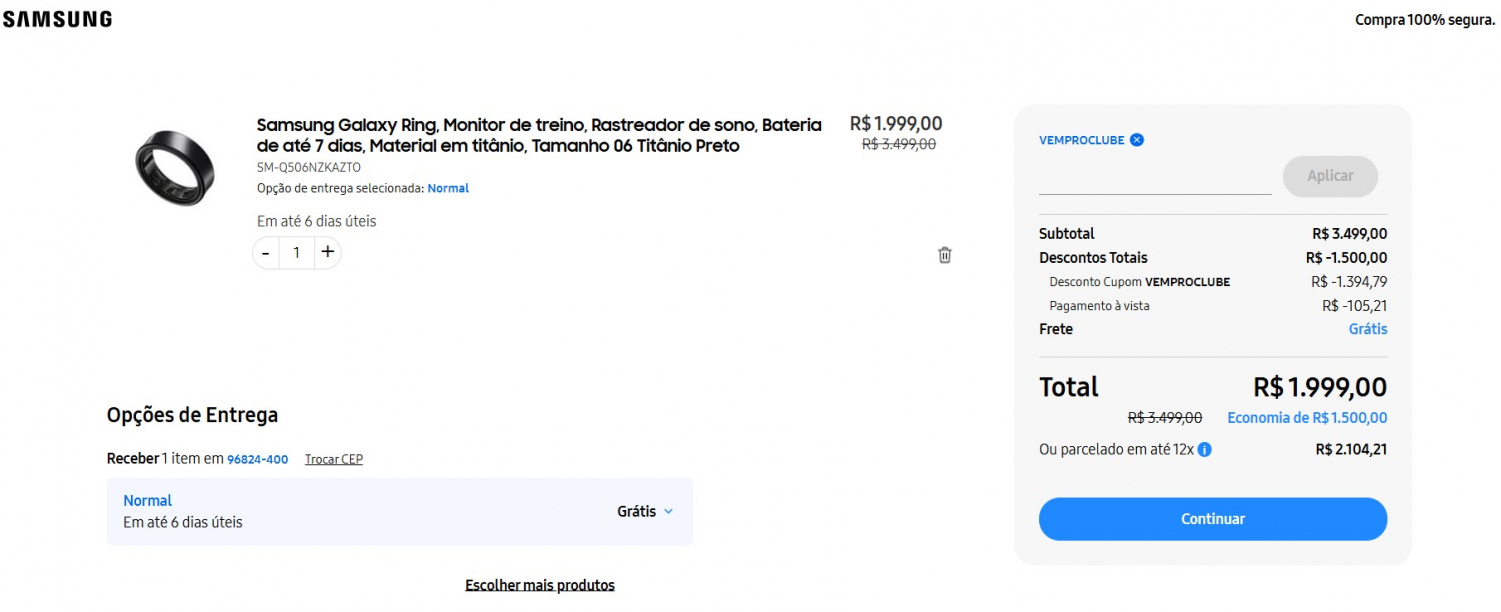Image resolution: width=1501 pixels, height=612 pixels.
Task: Click the Grátis shipping value in summary
Action: coord(1367,329)
